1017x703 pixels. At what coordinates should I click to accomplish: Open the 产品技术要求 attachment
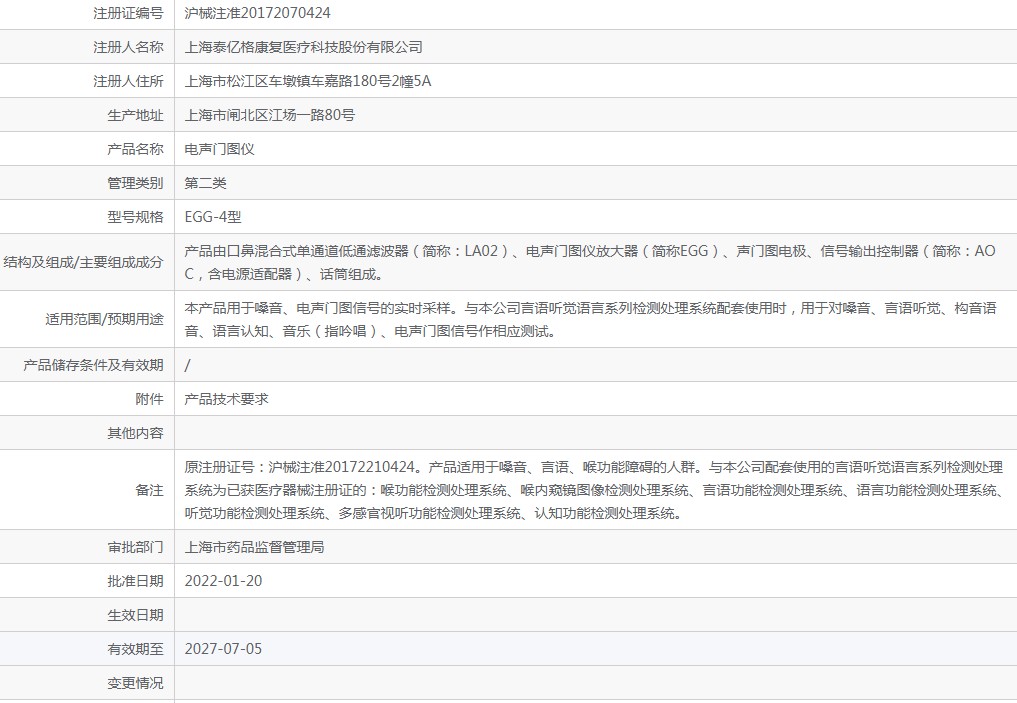pos(226,399)
